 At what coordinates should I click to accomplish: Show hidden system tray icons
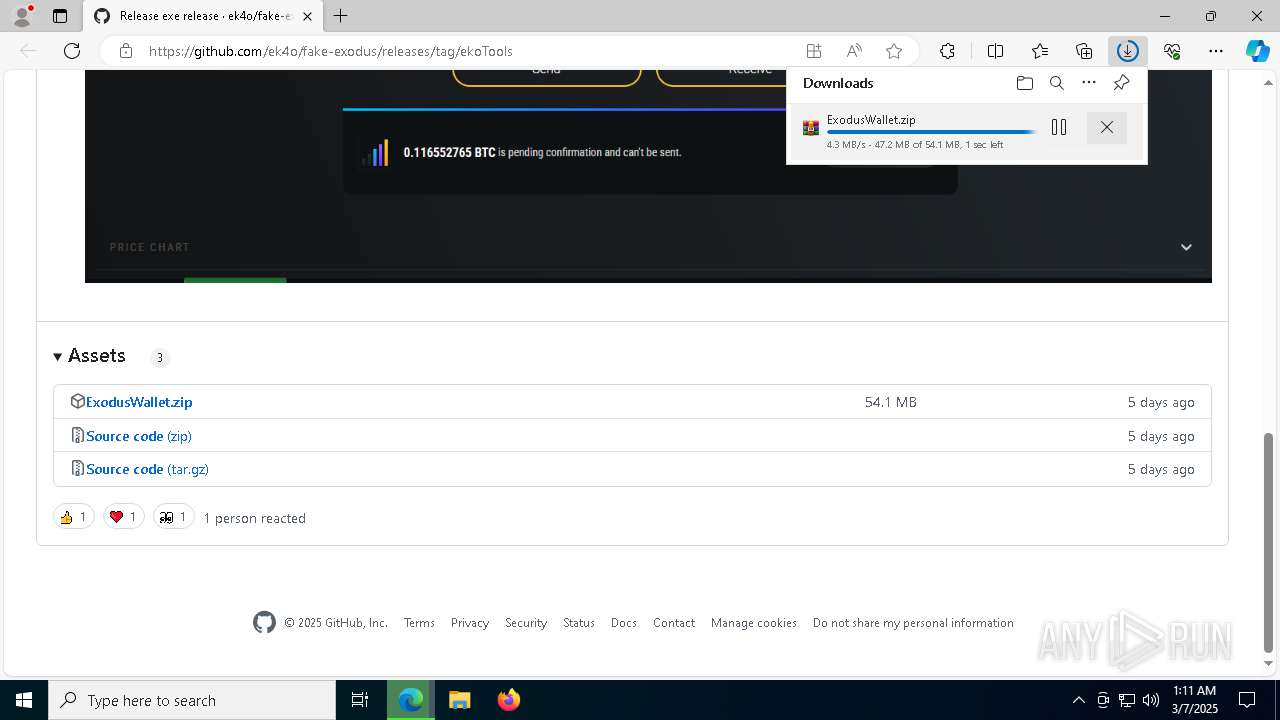pos(1078,700)
